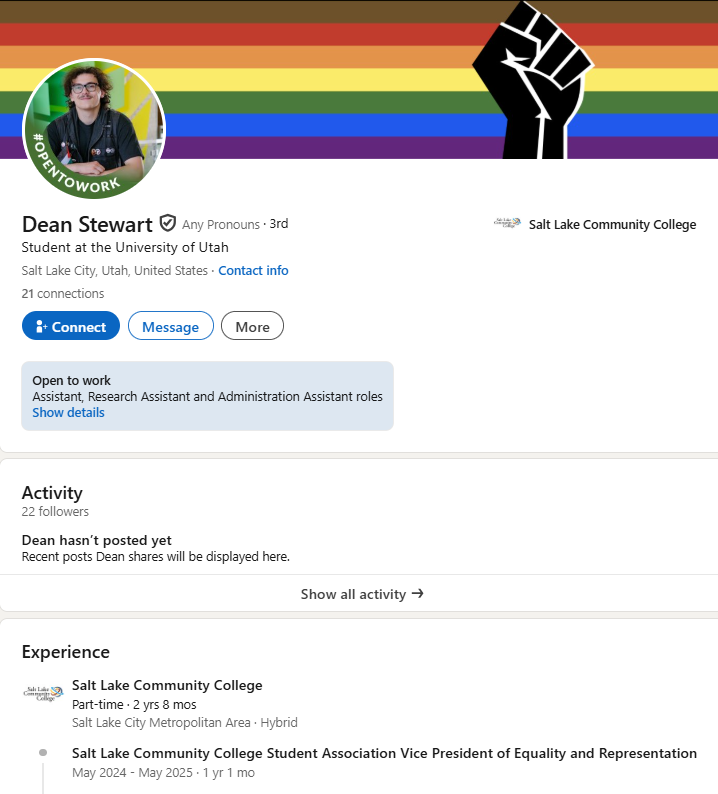Click the timeline dot beside the Vice President role
This screenshot has height=794, width=718.
click(x=43, y=752)
